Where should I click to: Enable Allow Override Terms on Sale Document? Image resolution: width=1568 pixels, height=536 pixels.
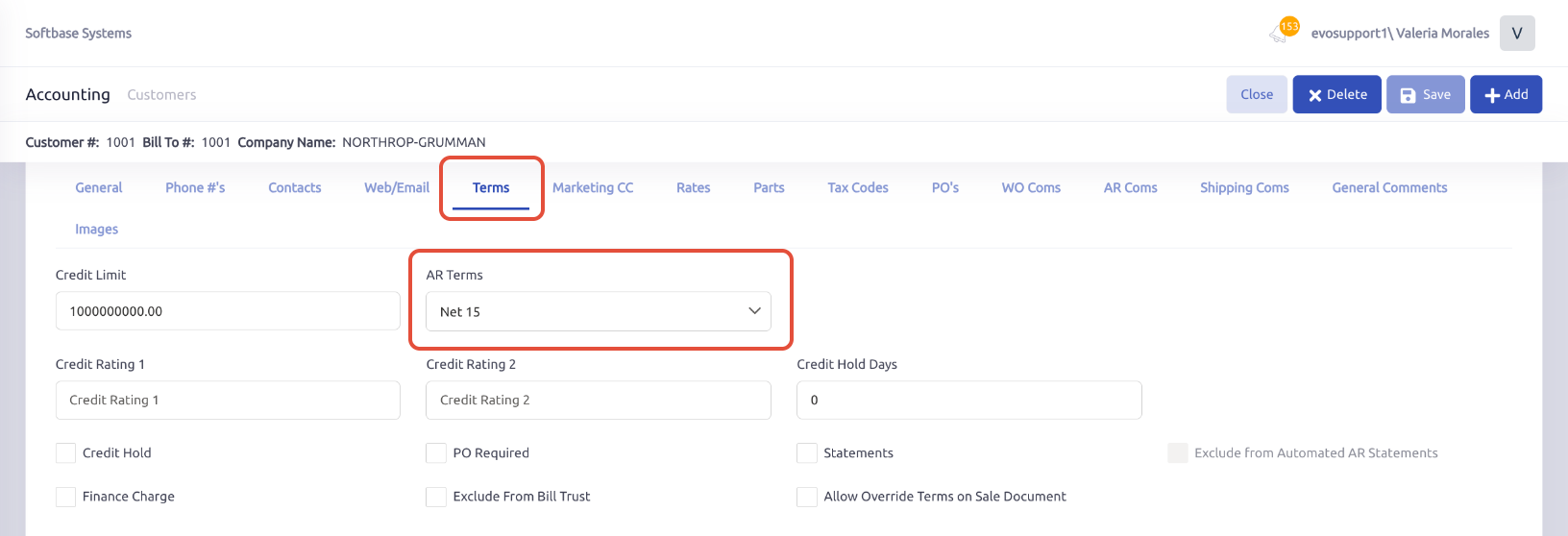click(x=807, y=497)
